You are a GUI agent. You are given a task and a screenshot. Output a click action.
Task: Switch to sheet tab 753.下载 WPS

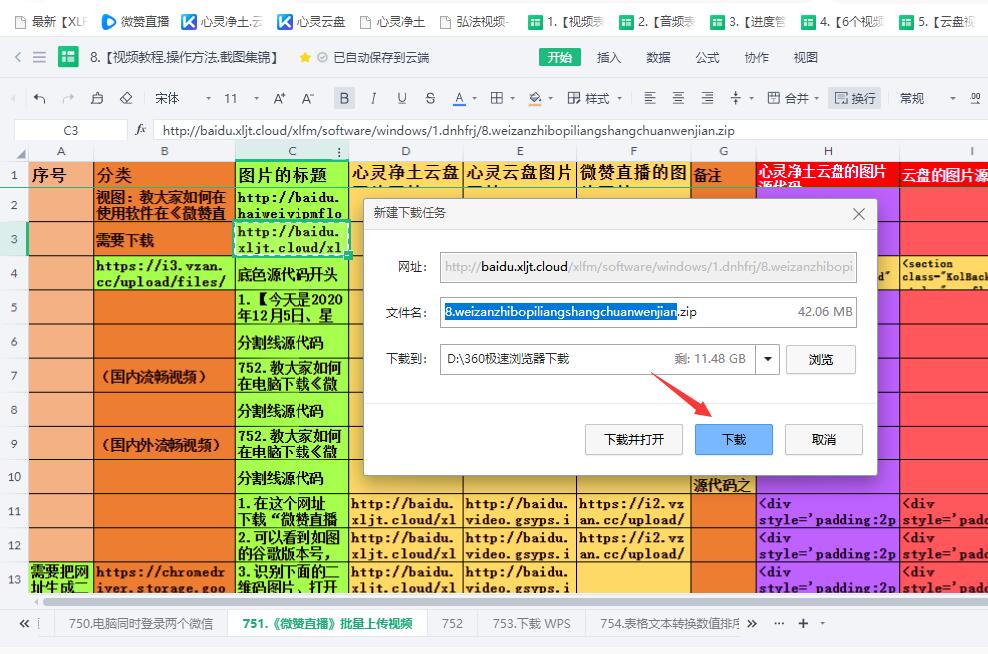pos(531,623)
